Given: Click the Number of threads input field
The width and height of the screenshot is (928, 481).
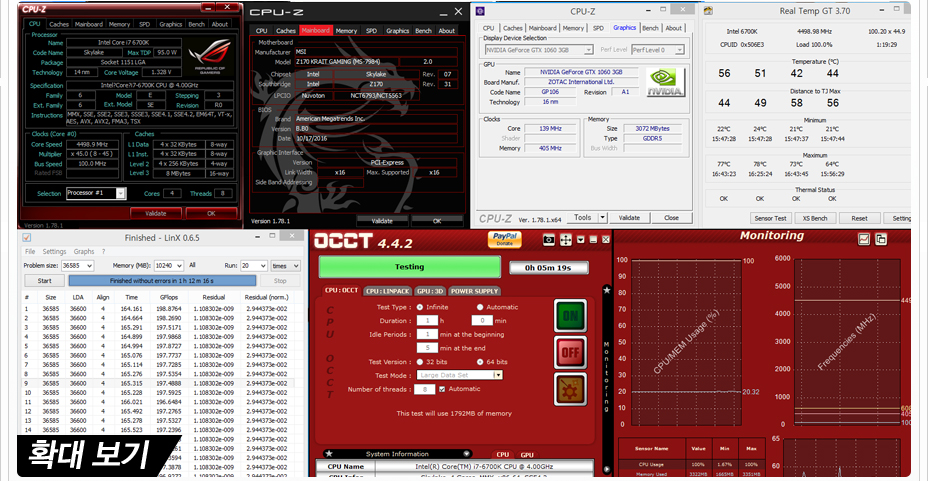Looking at the screenshot, I should point(424,389).
